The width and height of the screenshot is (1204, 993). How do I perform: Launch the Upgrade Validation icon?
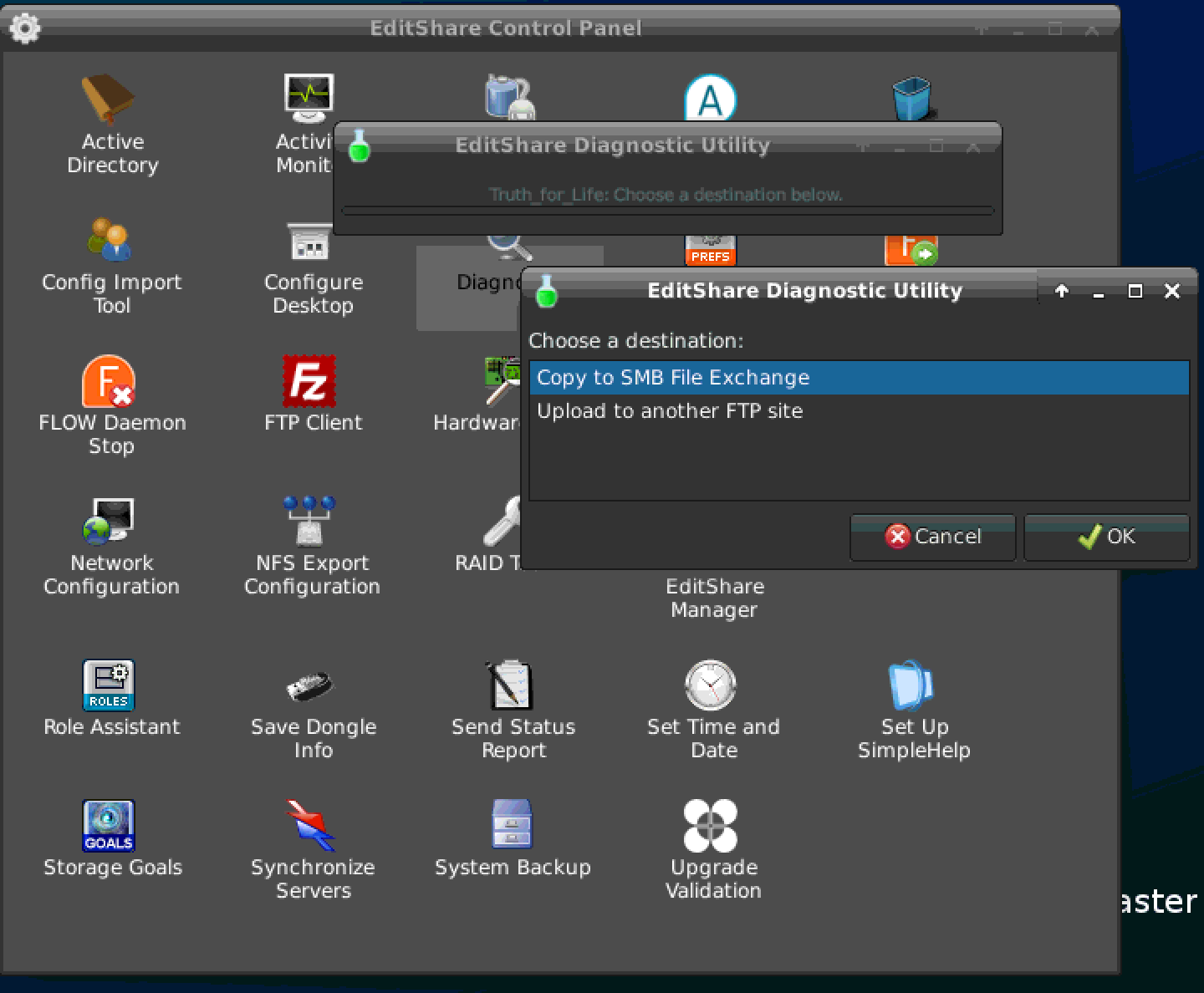(x=711, y=826)
